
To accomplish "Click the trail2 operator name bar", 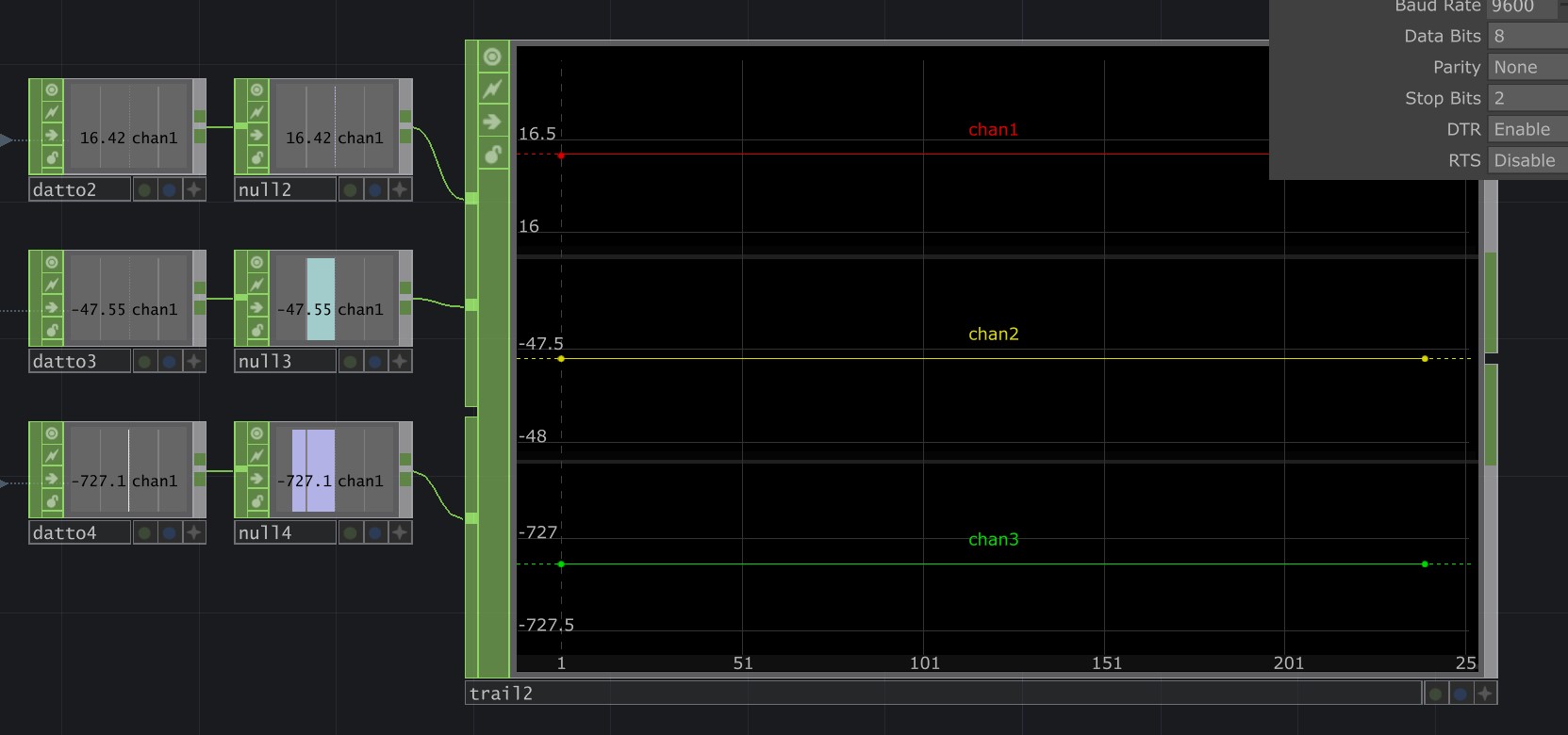I will click(x=943, y=694).
